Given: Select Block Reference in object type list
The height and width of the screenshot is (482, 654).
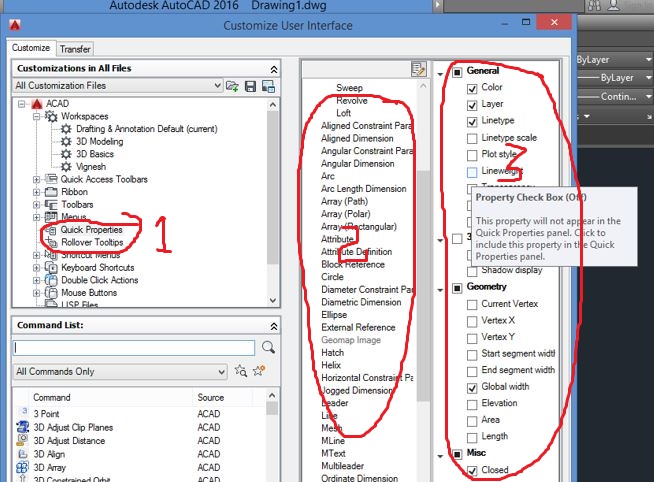Looking at the screenshot, I should [353, 264].
